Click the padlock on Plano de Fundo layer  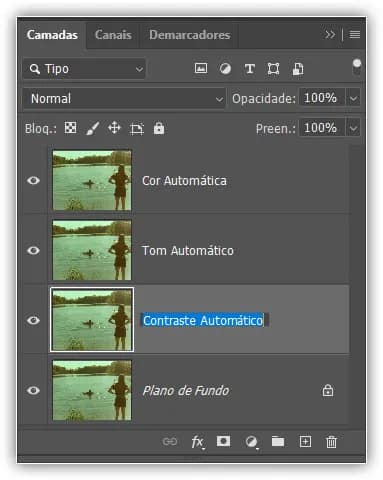pos(328,390)
